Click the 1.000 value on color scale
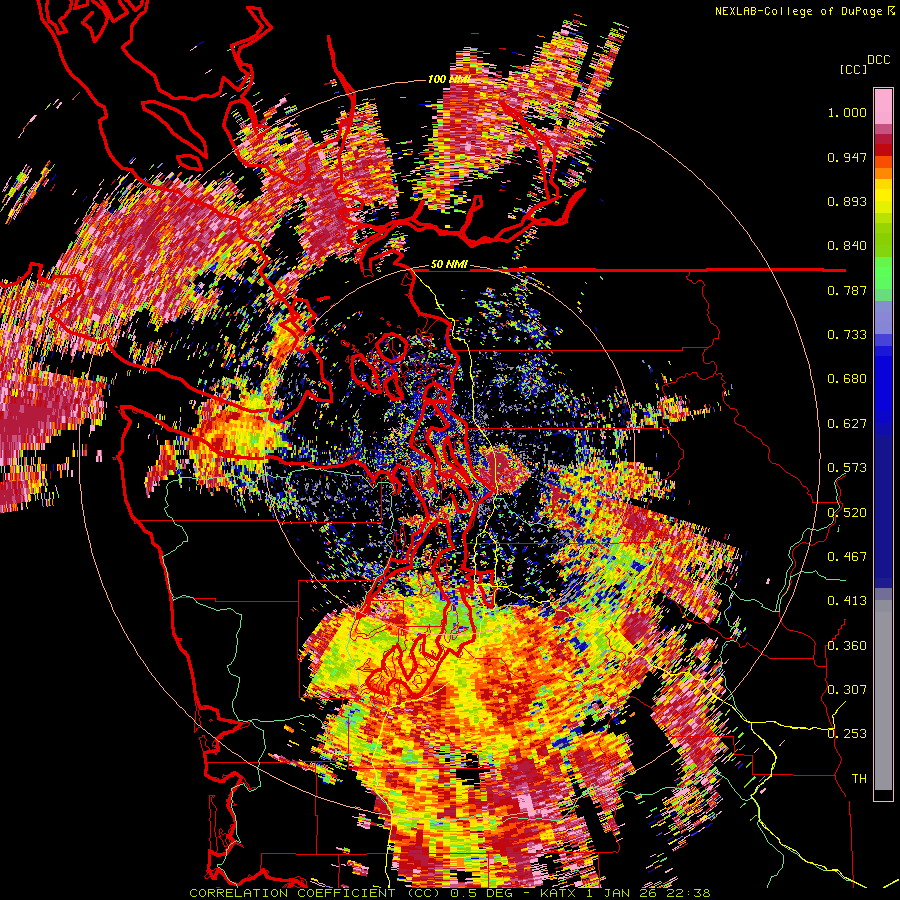900x900 pixels. [847, 112]
